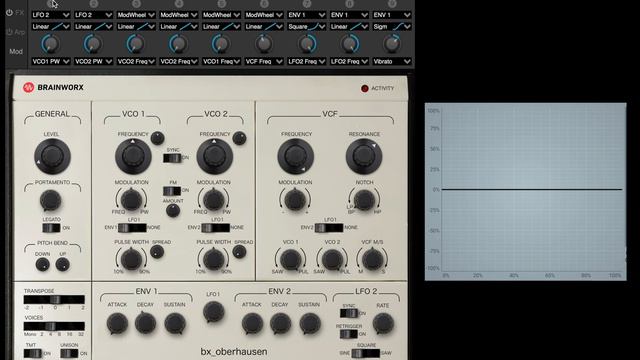Image resolution: width=640 pixels, height=360 pixels.
Task: Click the FM Amount small knob
Action: (x=173, y=210)
